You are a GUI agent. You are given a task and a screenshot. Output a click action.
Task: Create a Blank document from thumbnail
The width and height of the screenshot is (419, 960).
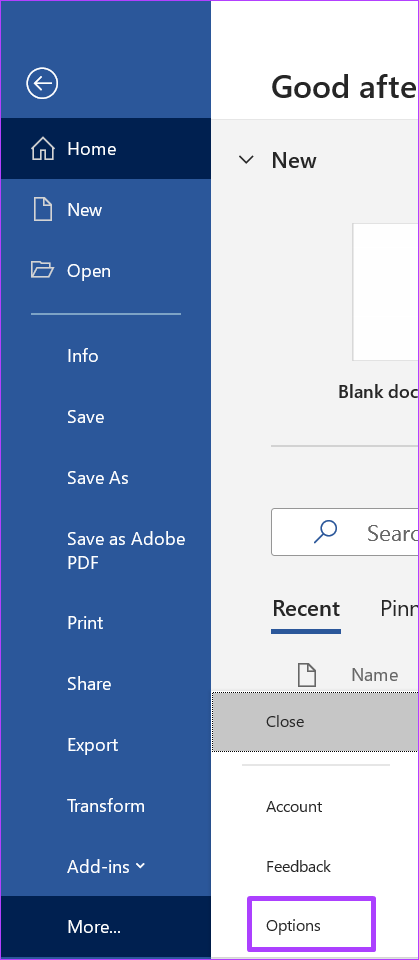[x=385, y=292]
